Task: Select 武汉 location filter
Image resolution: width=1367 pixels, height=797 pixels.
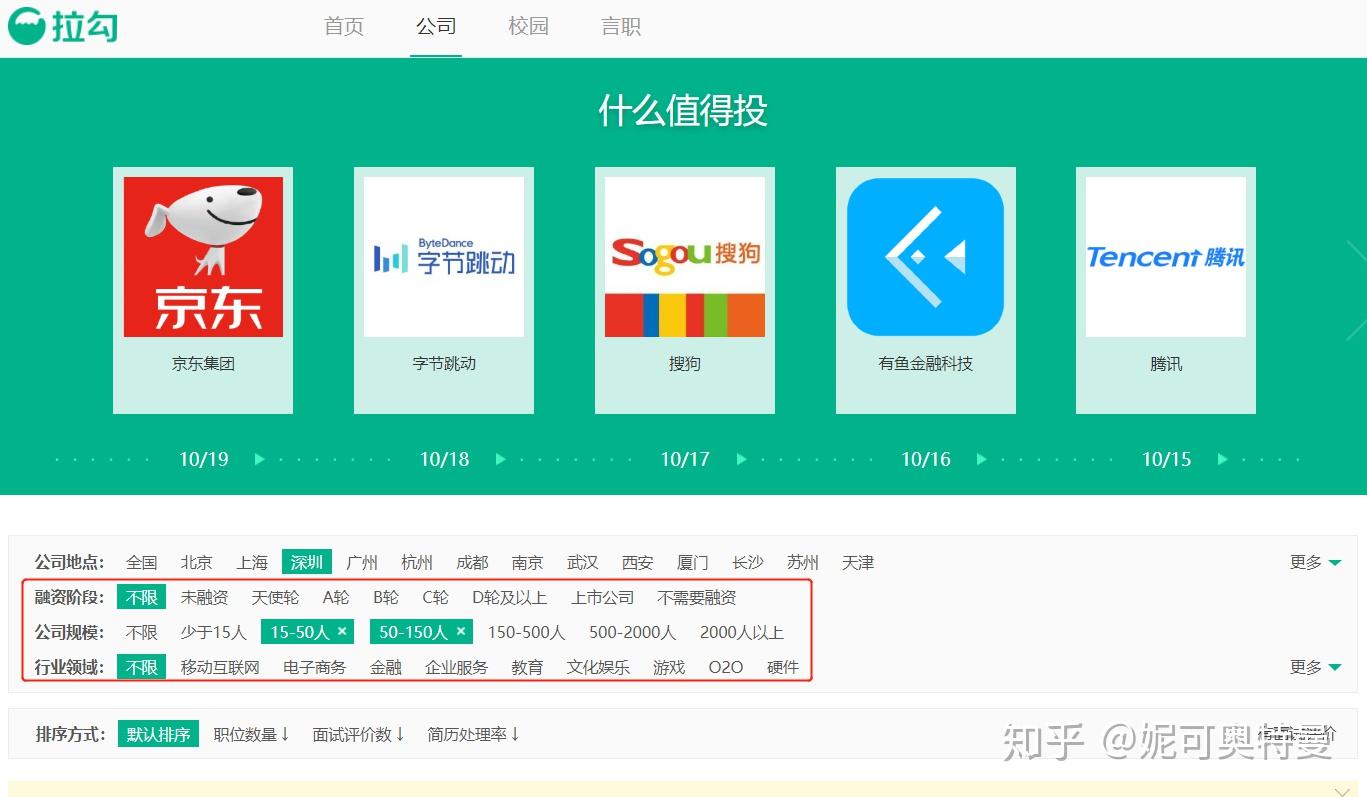Action: [582, 562]
